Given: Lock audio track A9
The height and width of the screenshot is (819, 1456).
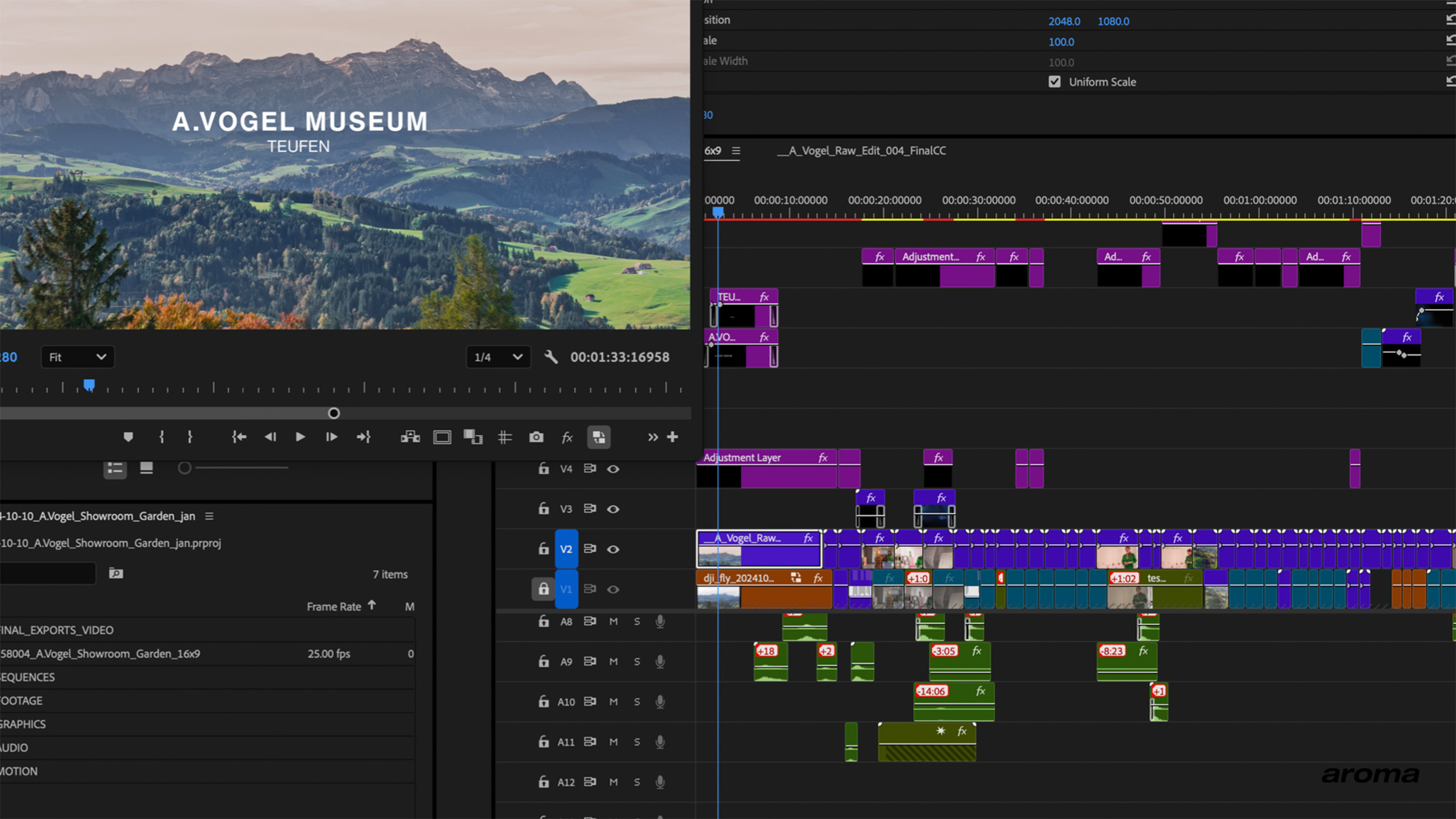Looking at the screenshot, I should click(x=544, y=661).
